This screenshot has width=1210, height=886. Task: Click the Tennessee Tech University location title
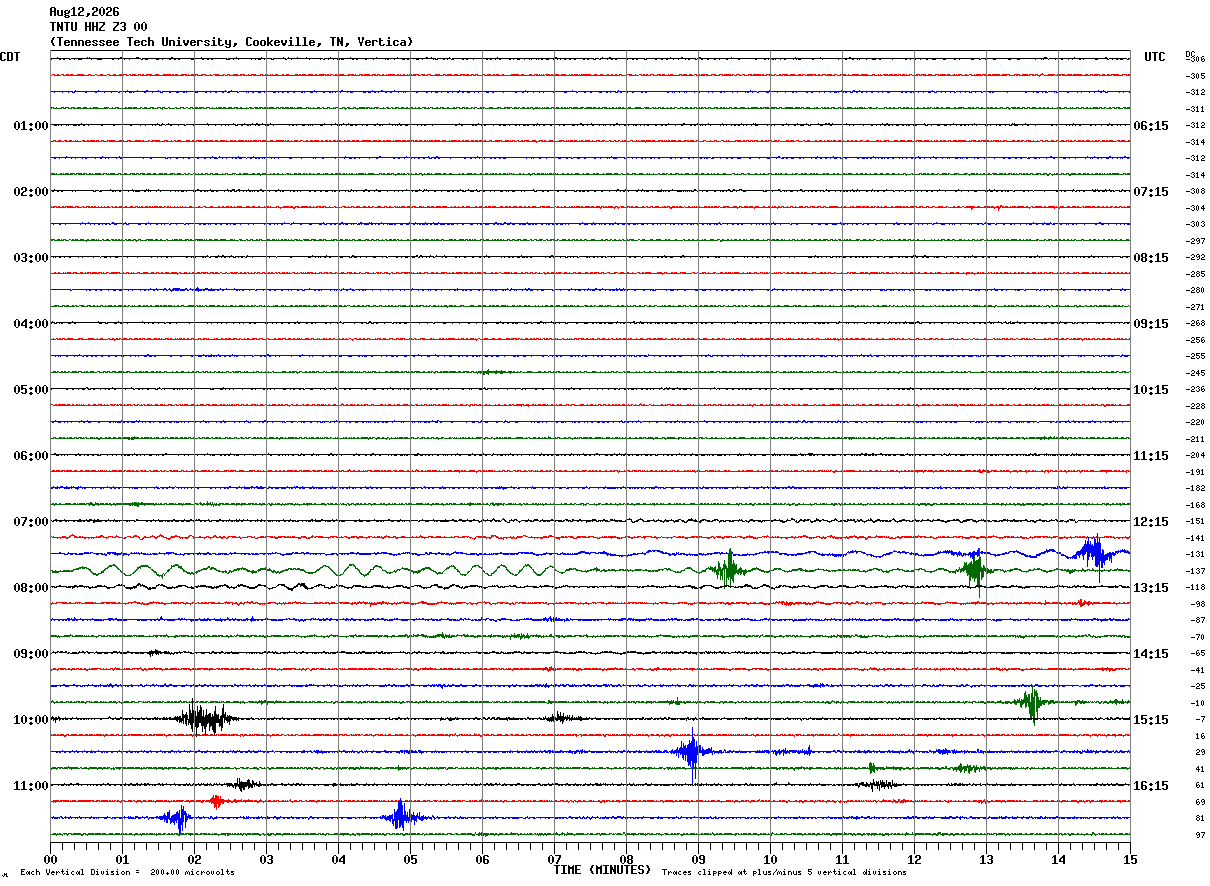click(231, 42)
